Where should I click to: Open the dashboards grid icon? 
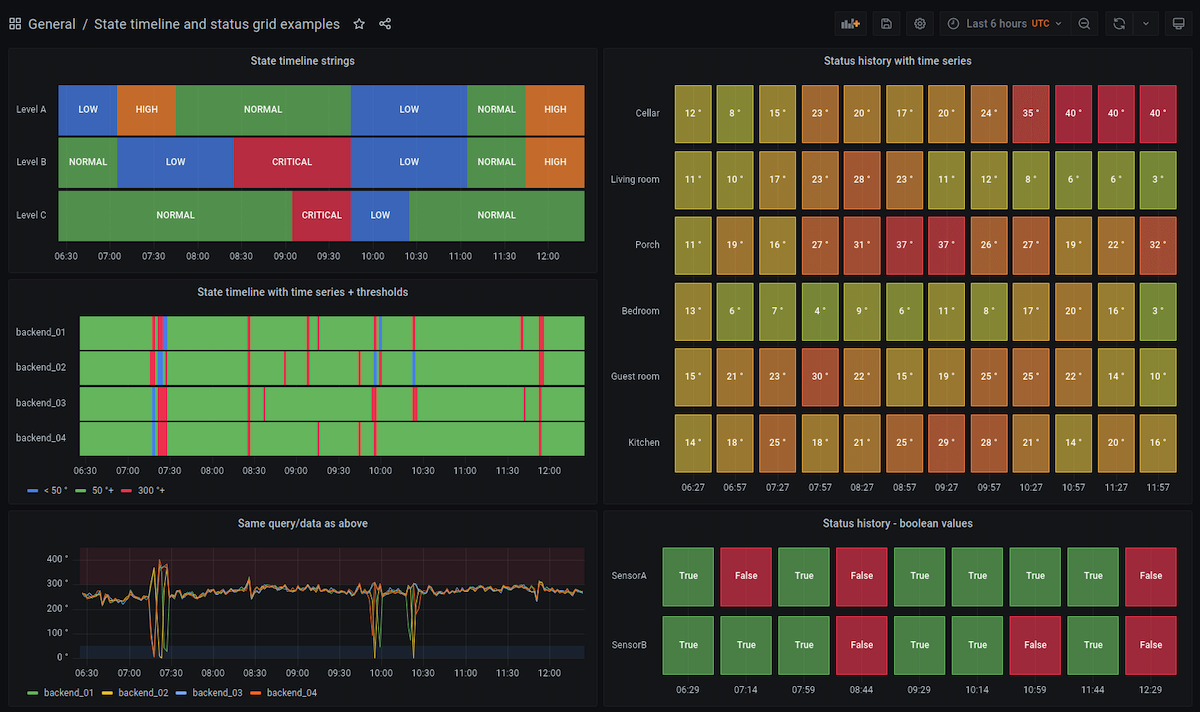14,22
